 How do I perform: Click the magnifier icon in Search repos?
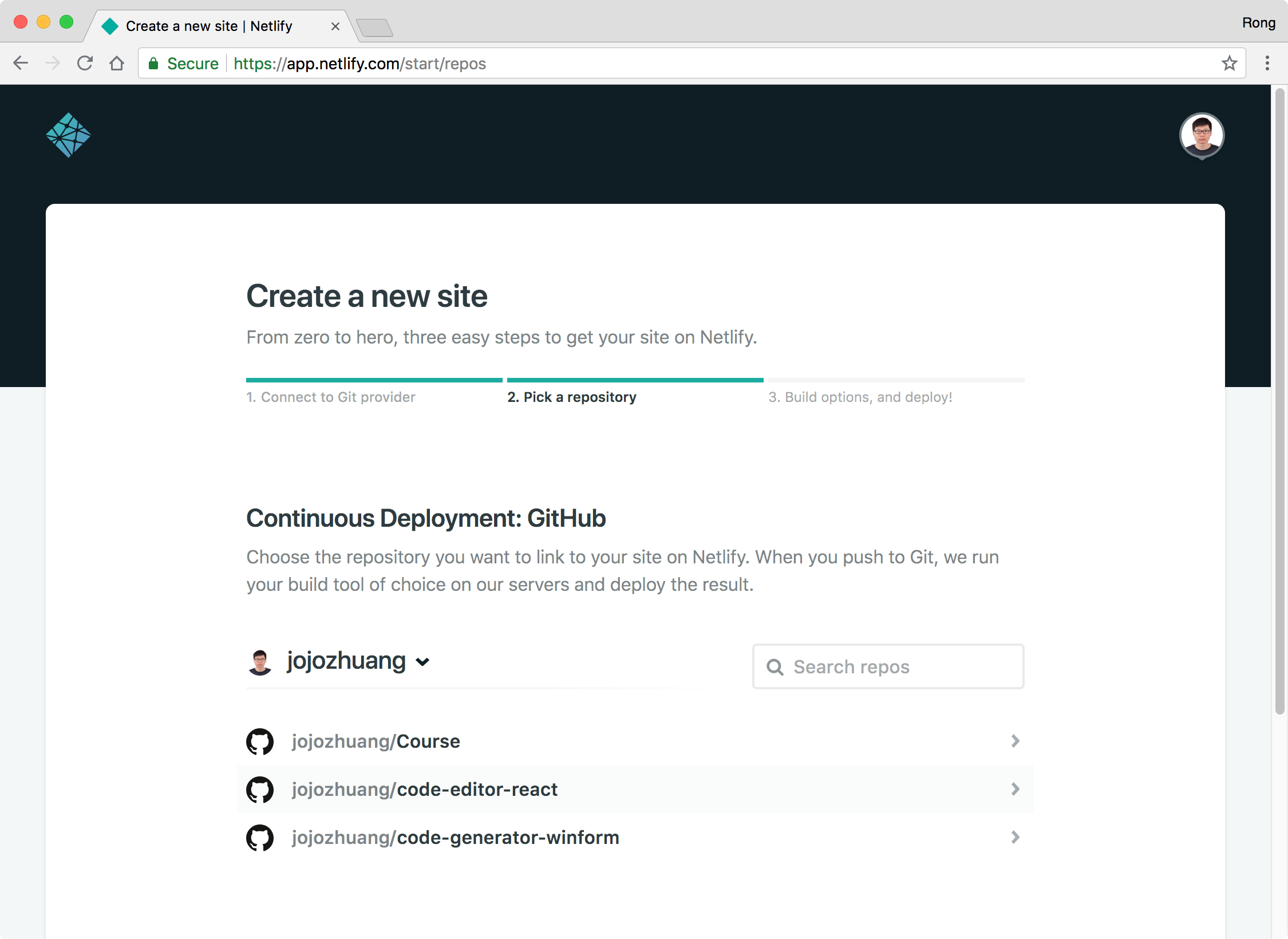tap(775, 667)
